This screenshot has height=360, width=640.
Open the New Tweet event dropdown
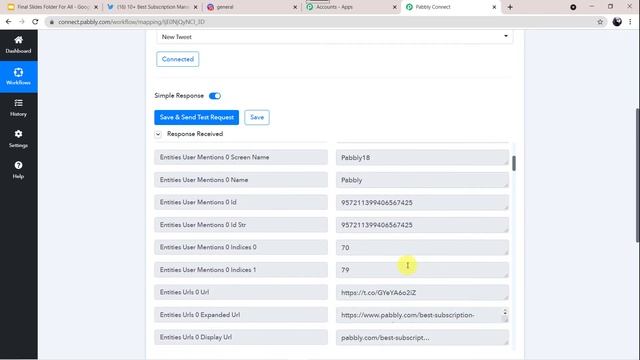[334, 37]
